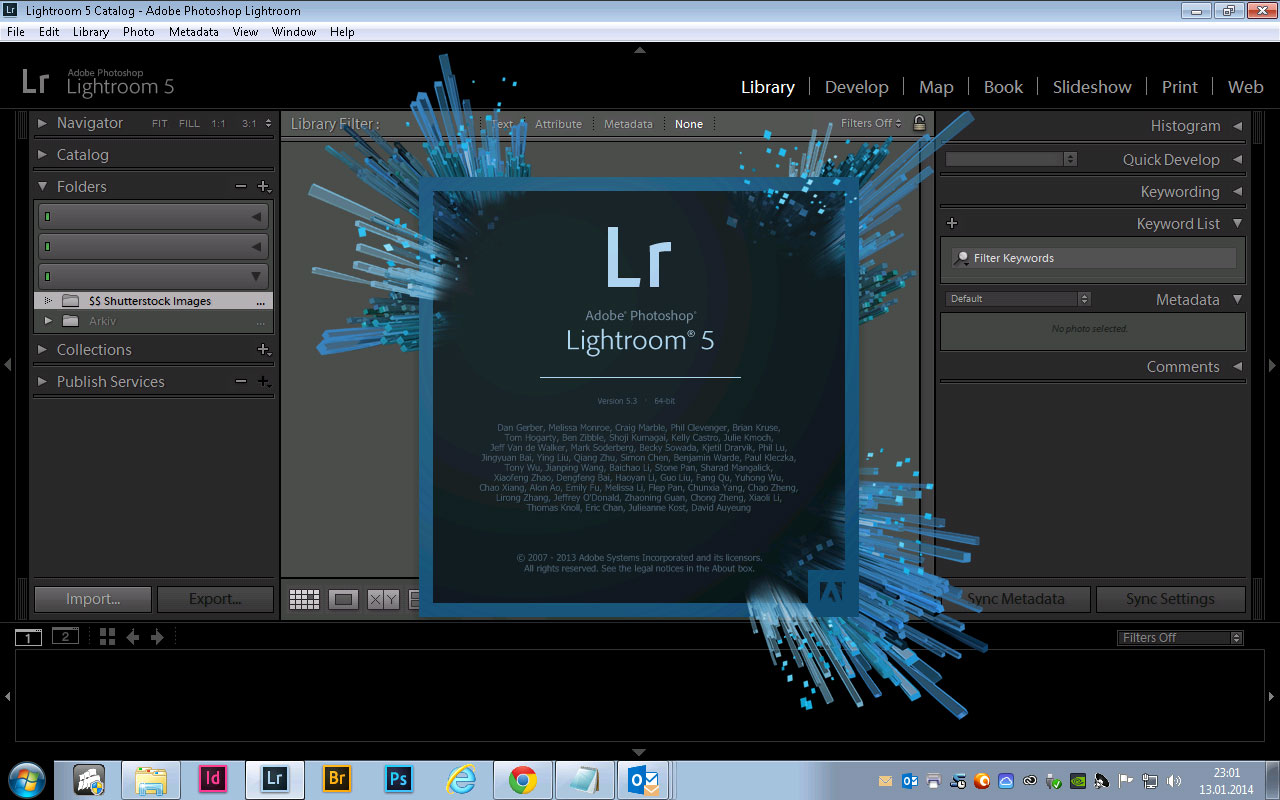
Task: Remove folder using the Folders minus icon
Action: click(240, 187)
